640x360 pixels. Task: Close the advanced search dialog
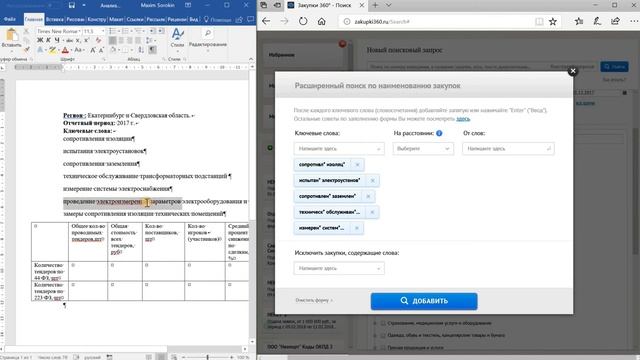pyautogui.click(x=573, y=71)
